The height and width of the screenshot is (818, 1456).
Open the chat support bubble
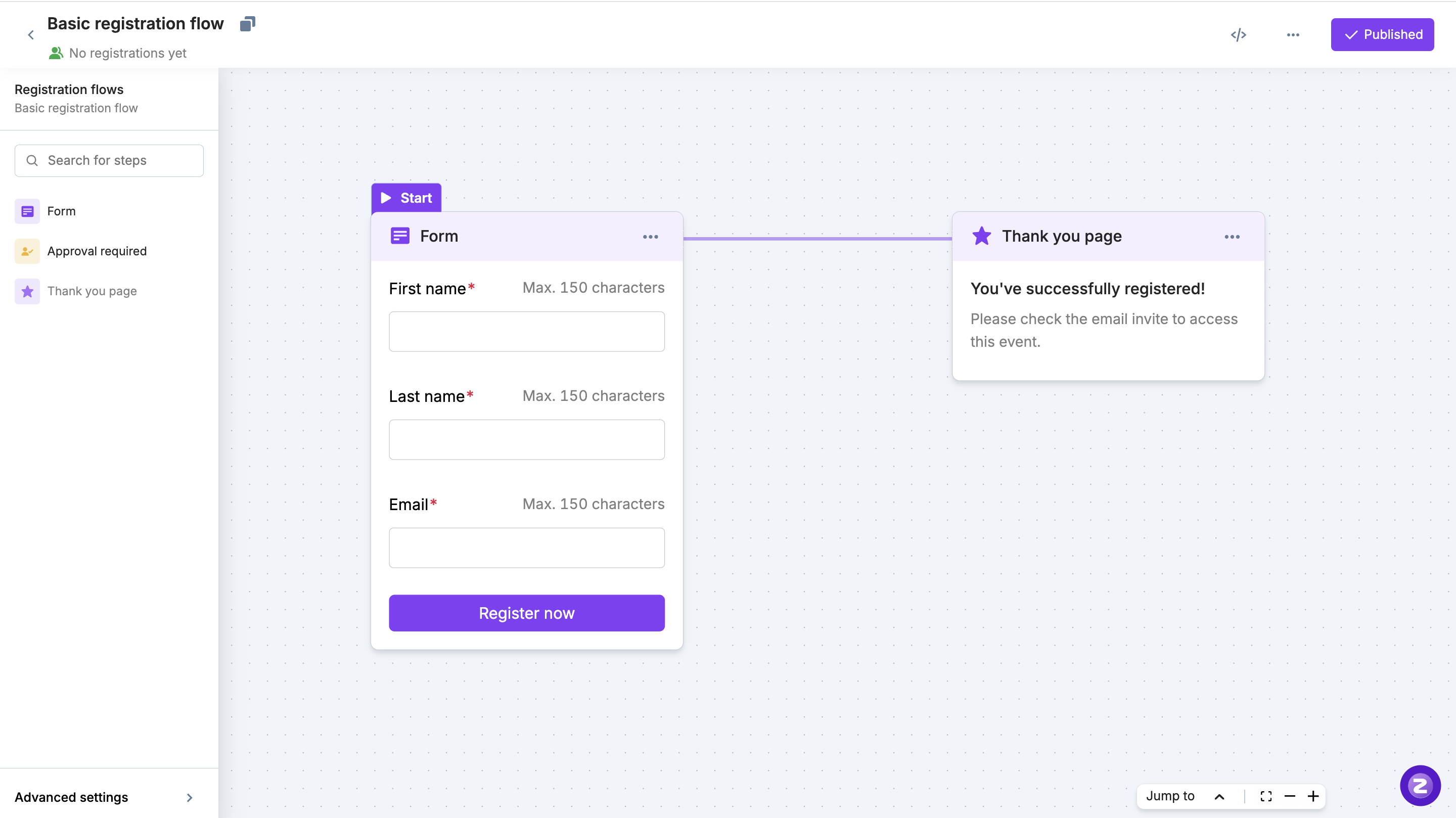click(1419, 785)
